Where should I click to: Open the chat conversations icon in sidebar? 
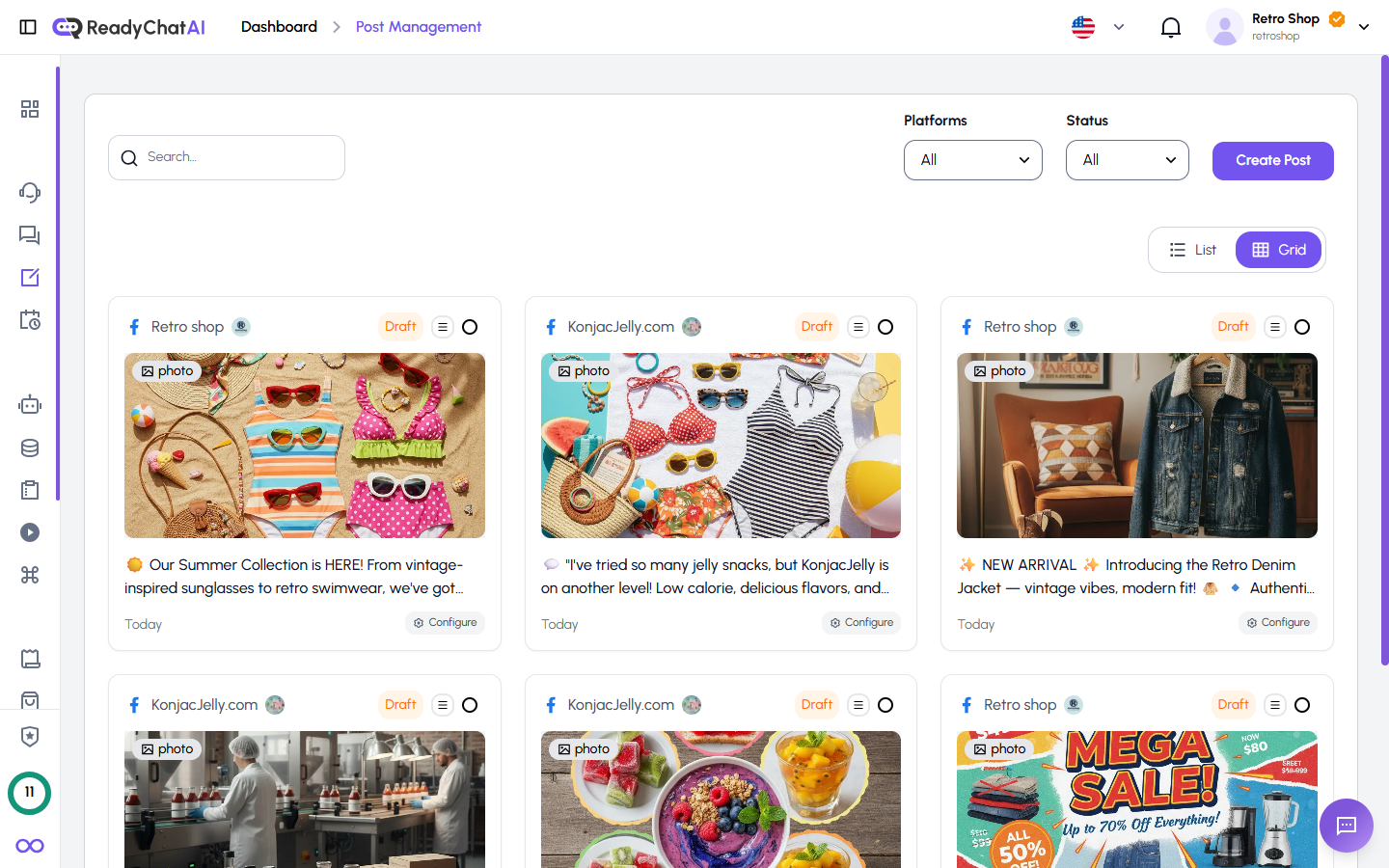(30, 234)
